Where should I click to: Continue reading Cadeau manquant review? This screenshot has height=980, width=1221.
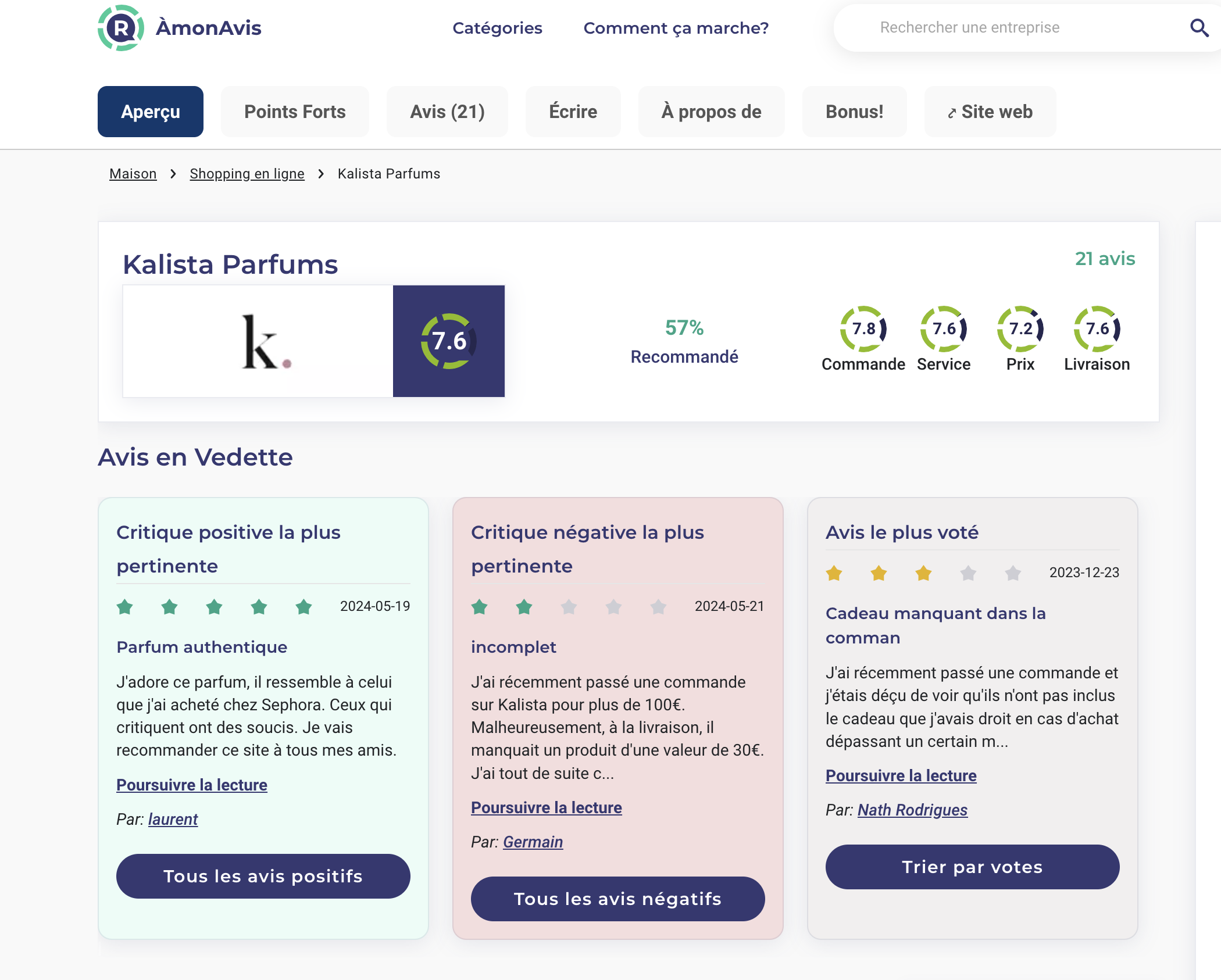(x=901, y=775)
